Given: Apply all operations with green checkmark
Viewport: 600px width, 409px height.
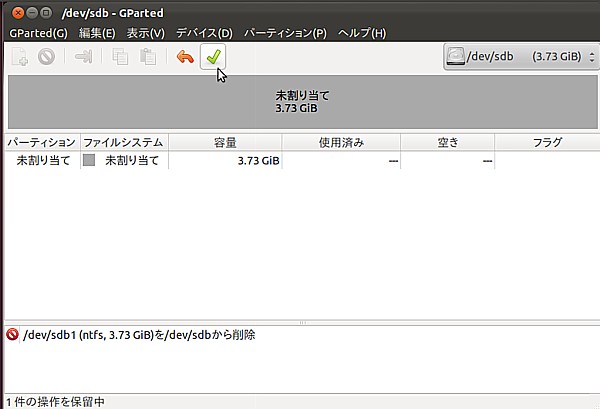Looking at the screenshot, I should (213, 57).
